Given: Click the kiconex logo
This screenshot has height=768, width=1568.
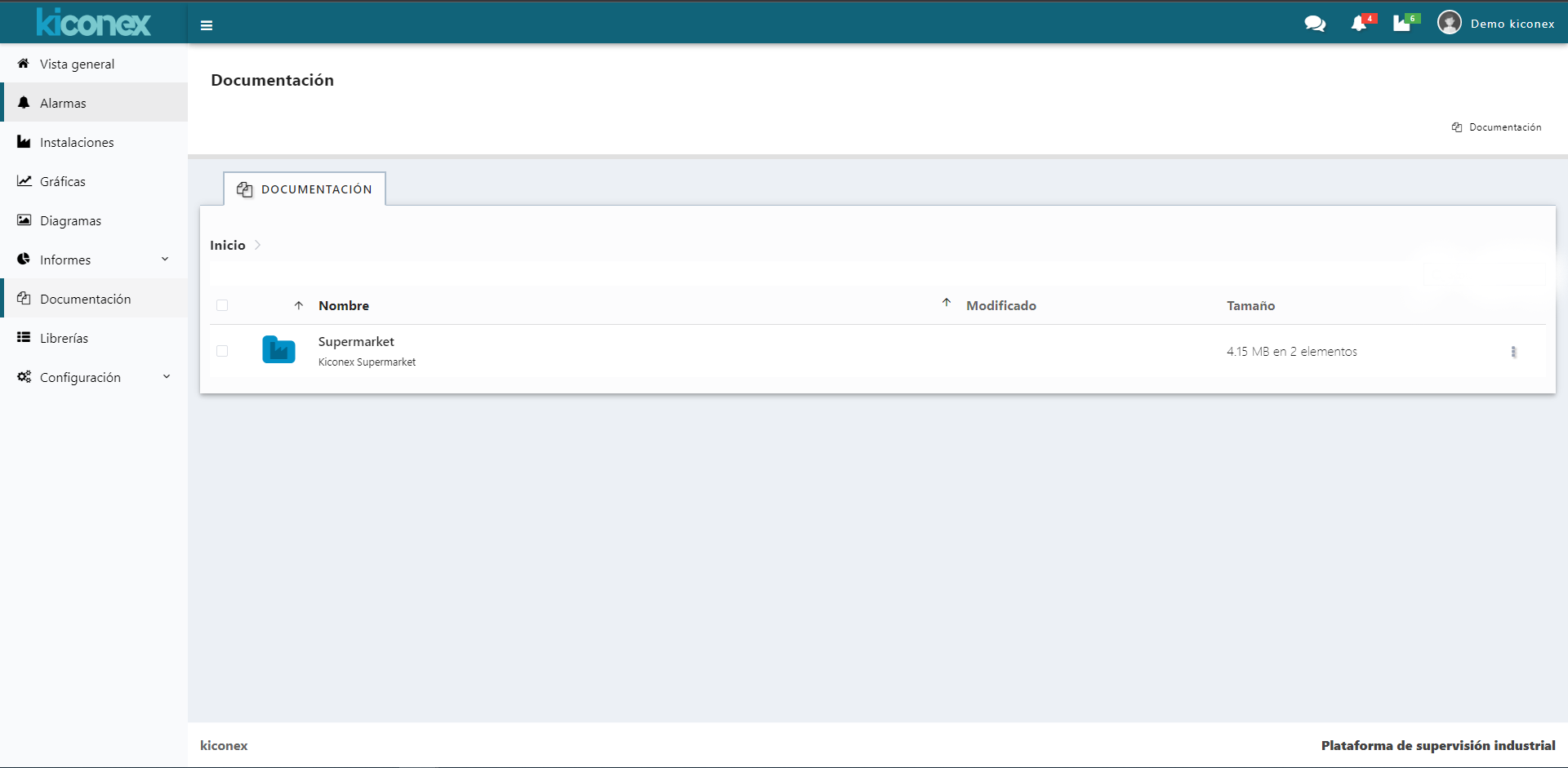Looking at the screenshot, I should click(94, 23).
